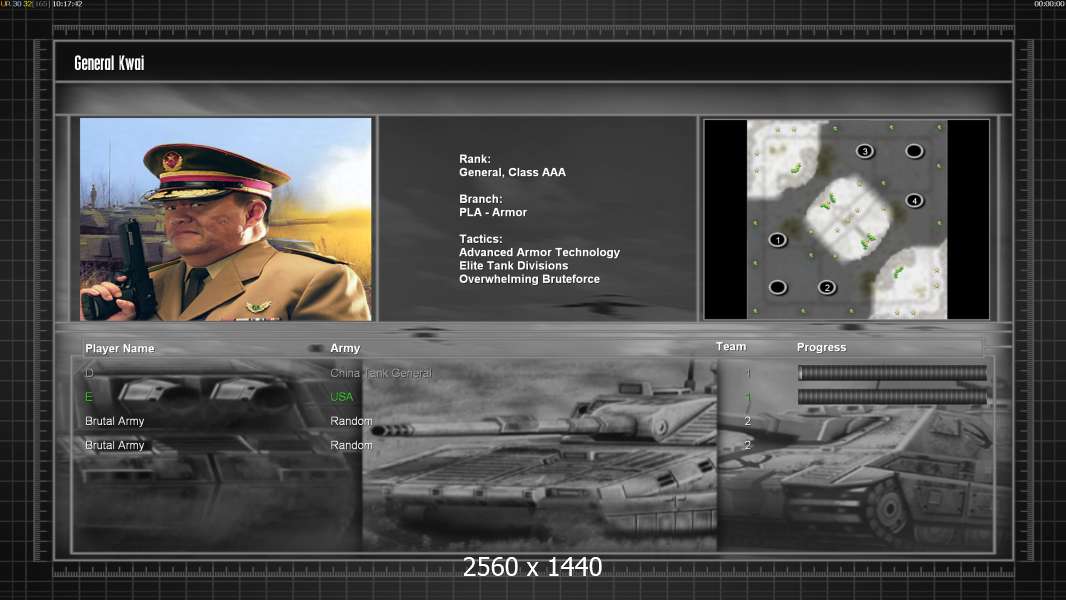Click the loading progress bar for player D

click(x=893, y=372)
